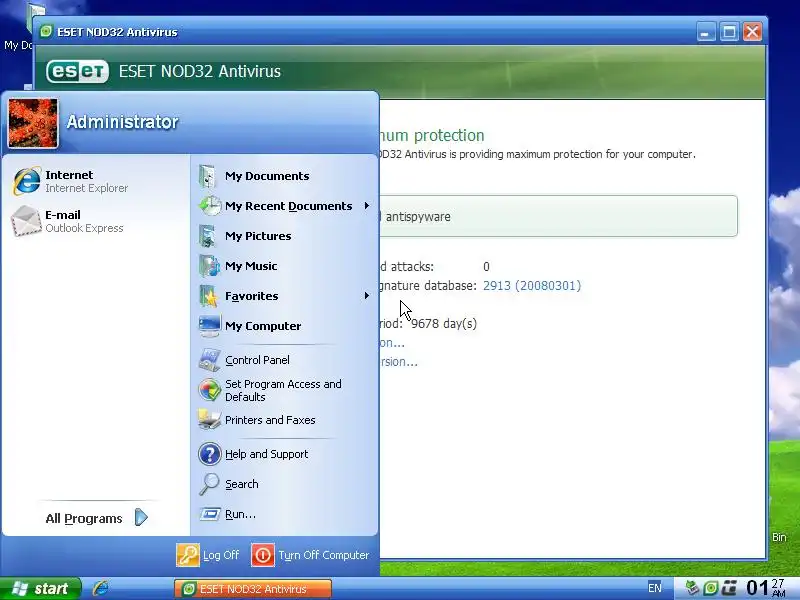Click the link ending in 'on...' in the ESET window
The image size is (800, 600).
point(392,343)
